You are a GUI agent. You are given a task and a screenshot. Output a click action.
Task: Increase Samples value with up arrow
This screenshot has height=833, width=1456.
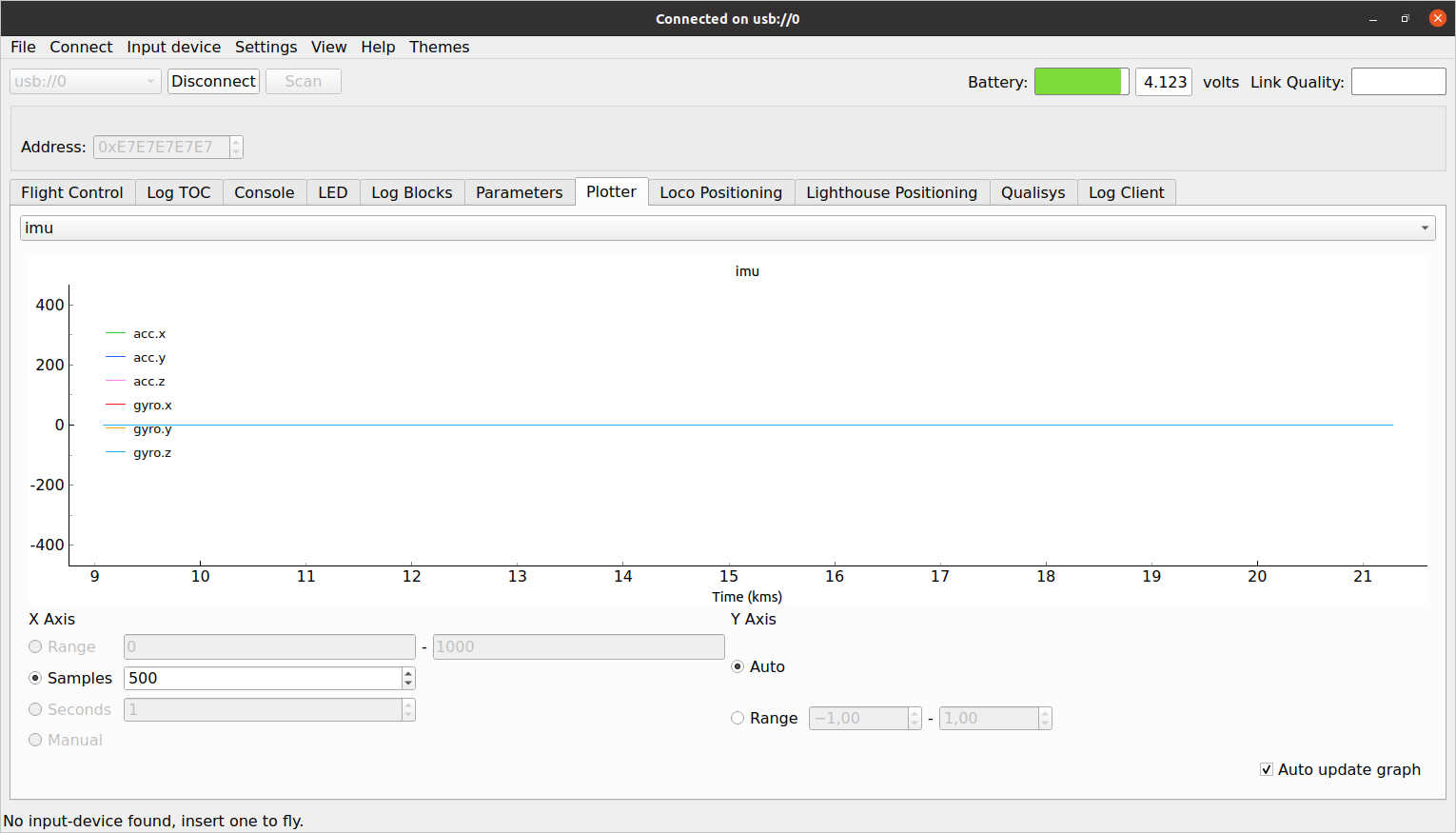408,673
